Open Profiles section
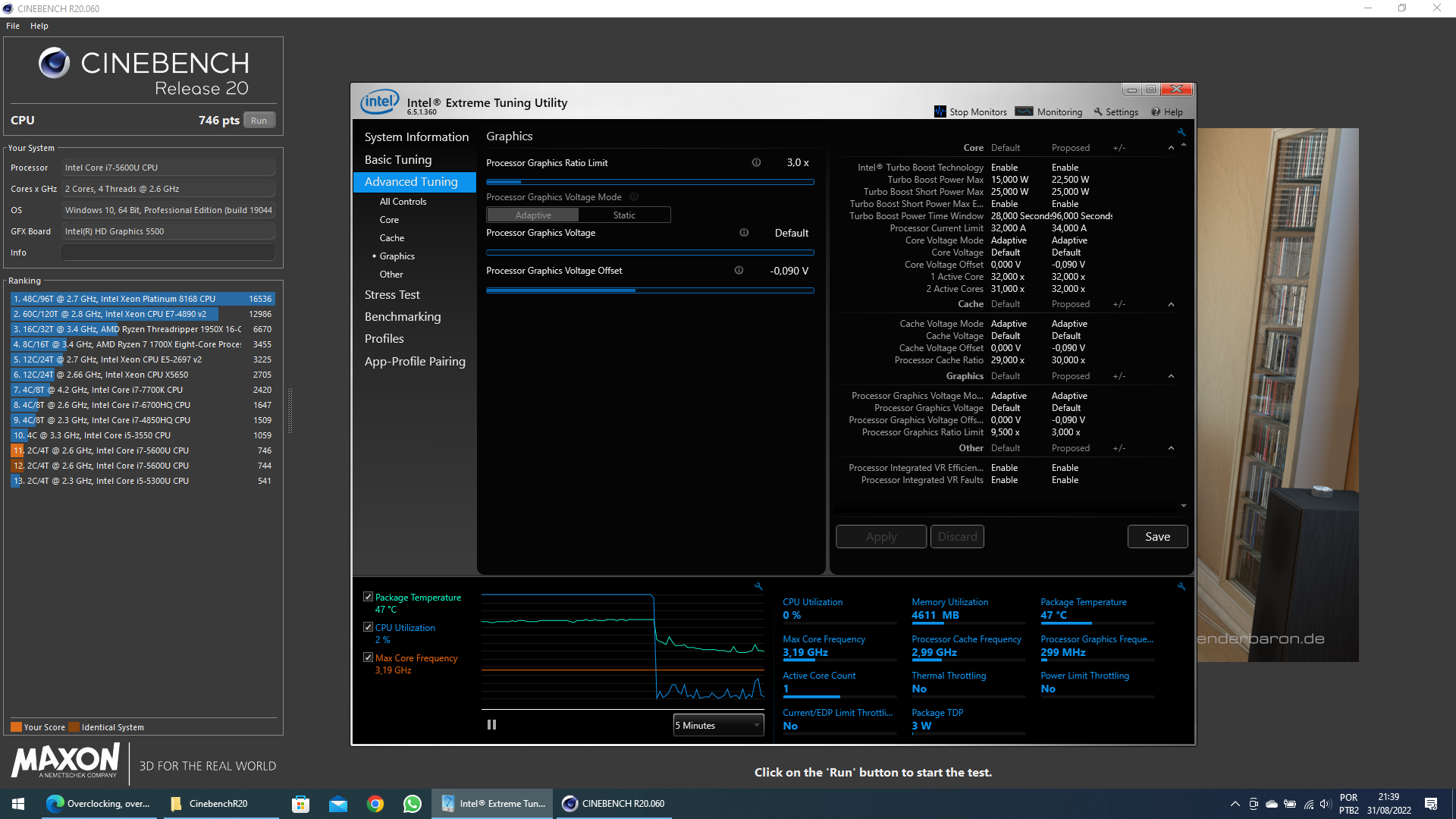The height and width of the screenshot is (819, 1456). click(384, 339)
